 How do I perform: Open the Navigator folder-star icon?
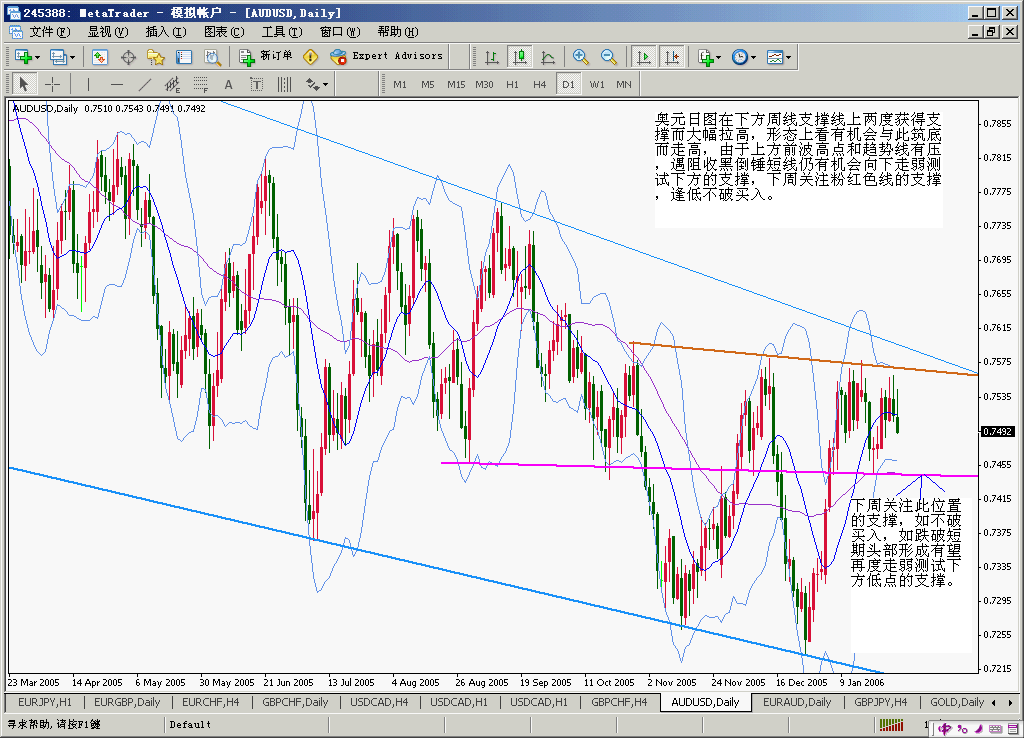[x=156, y=57]
